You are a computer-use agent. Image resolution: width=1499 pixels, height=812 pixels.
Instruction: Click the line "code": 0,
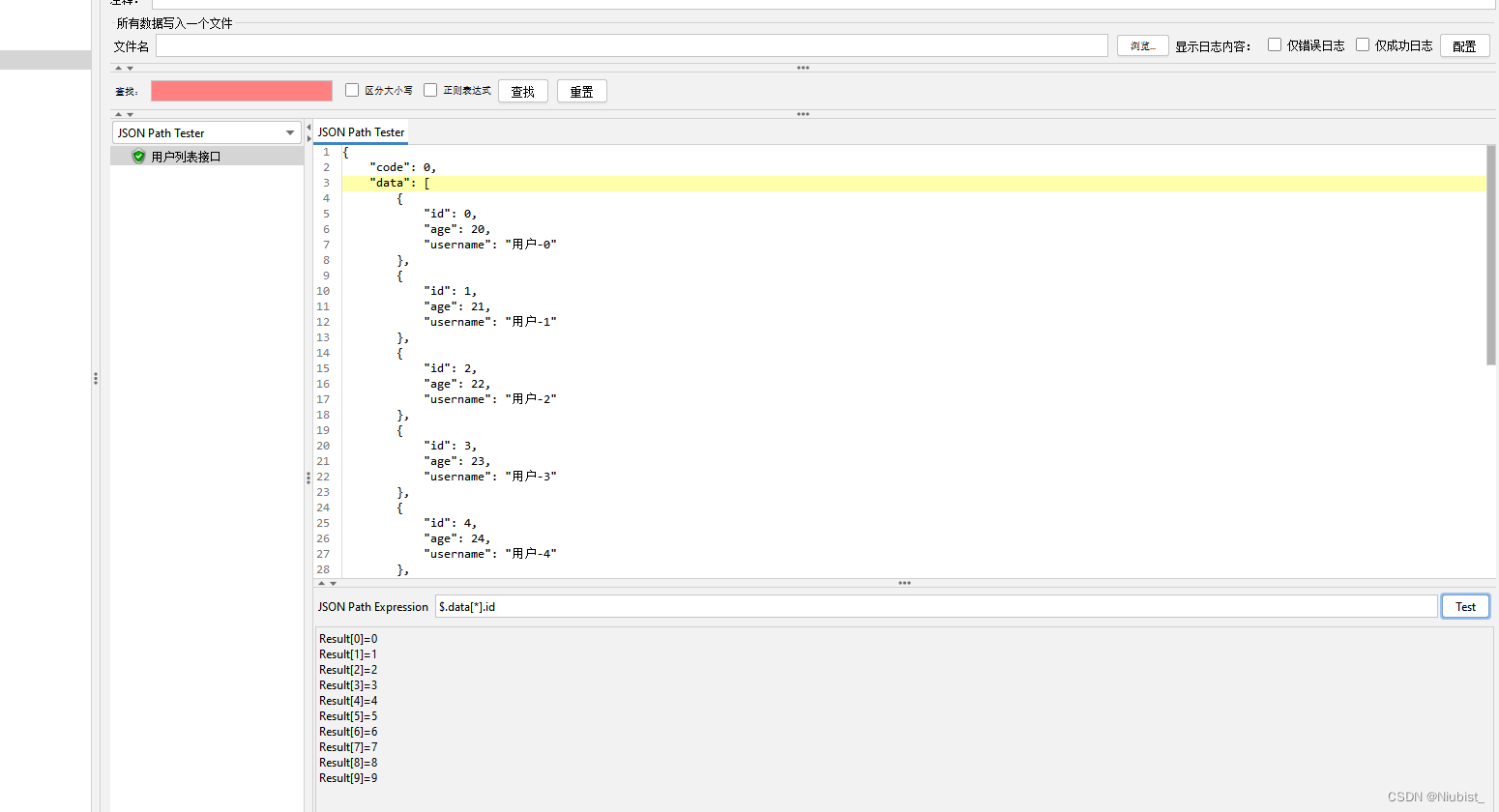tap(402, 167)
